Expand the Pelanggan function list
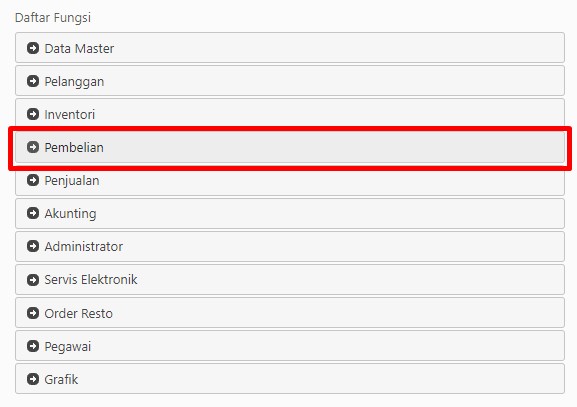The height and width of the screenshot is (407, 577). (290, 81)
